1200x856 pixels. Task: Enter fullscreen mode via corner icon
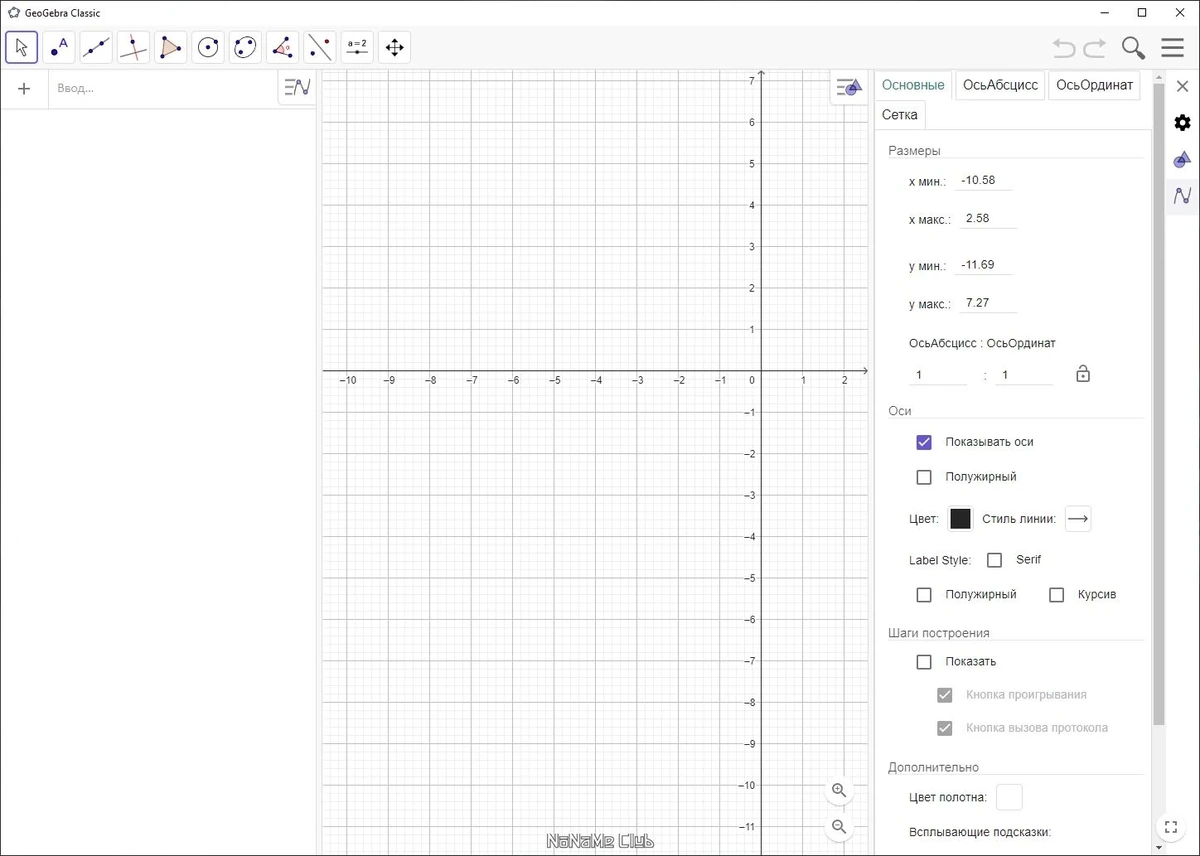coord(1171,826)
